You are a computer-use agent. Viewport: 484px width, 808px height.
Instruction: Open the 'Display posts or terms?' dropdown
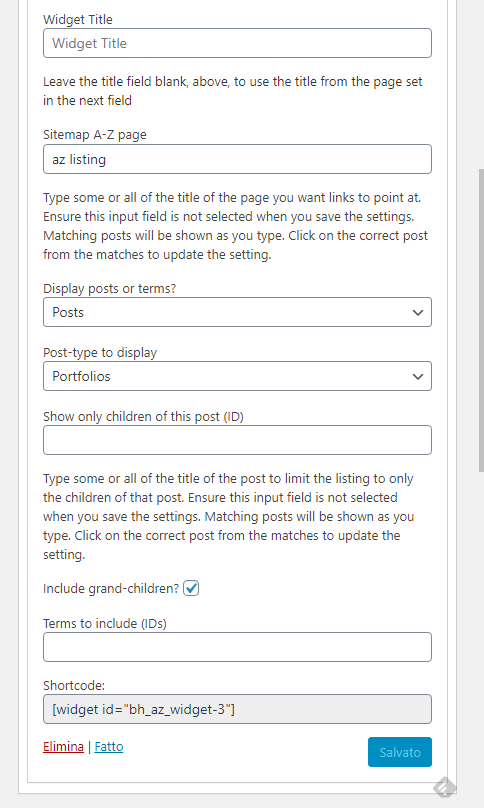[x=237, y=312]
